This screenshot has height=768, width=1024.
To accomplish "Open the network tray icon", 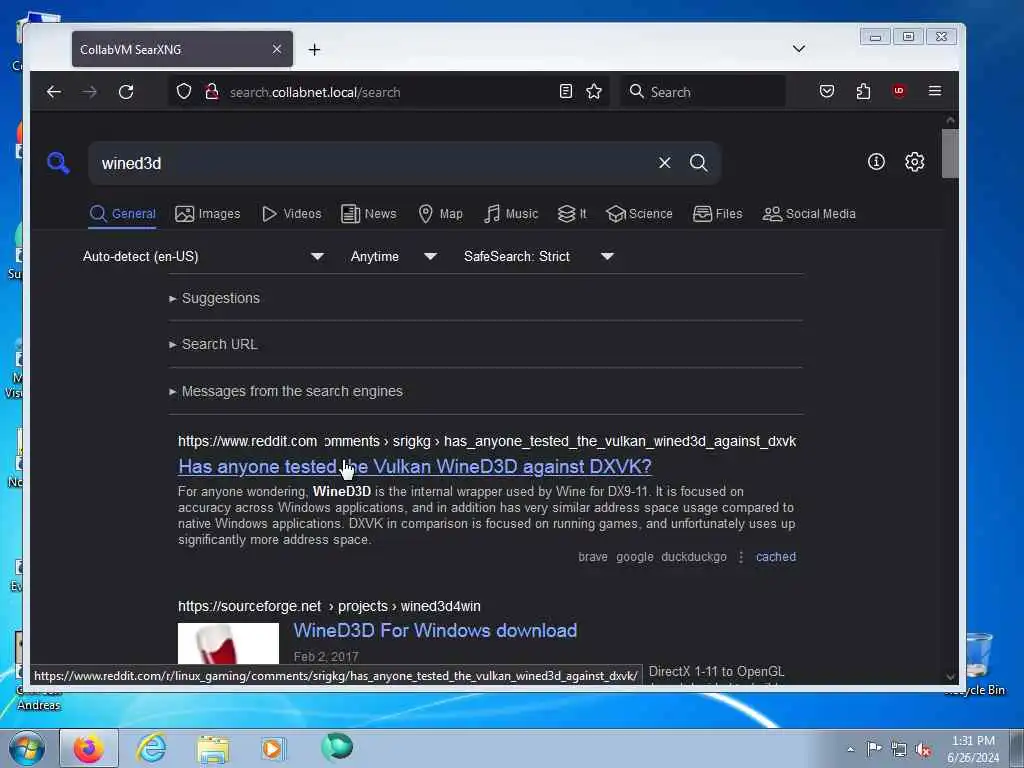I will tap(899, 750).
